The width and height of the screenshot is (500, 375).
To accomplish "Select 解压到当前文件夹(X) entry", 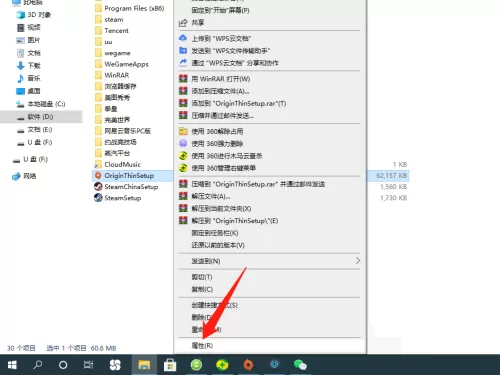I will click(221, 208).
